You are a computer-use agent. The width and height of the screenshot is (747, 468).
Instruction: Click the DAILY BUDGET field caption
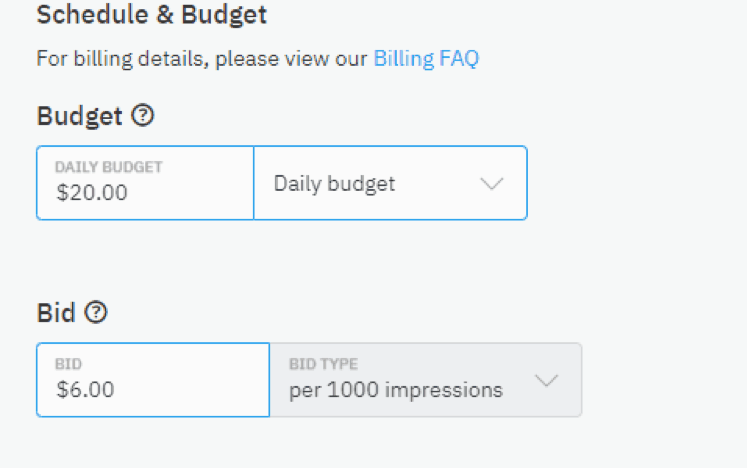pos(109,167)
